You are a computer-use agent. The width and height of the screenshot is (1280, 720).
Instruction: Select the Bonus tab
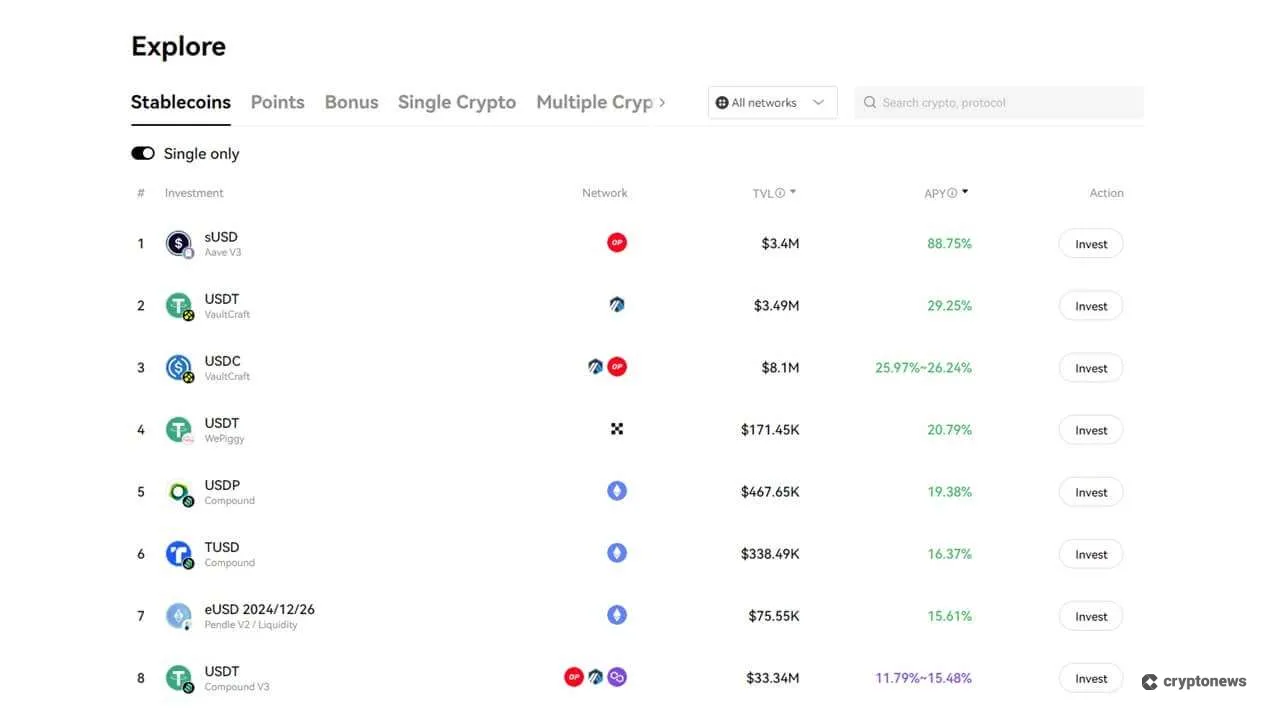351,102
